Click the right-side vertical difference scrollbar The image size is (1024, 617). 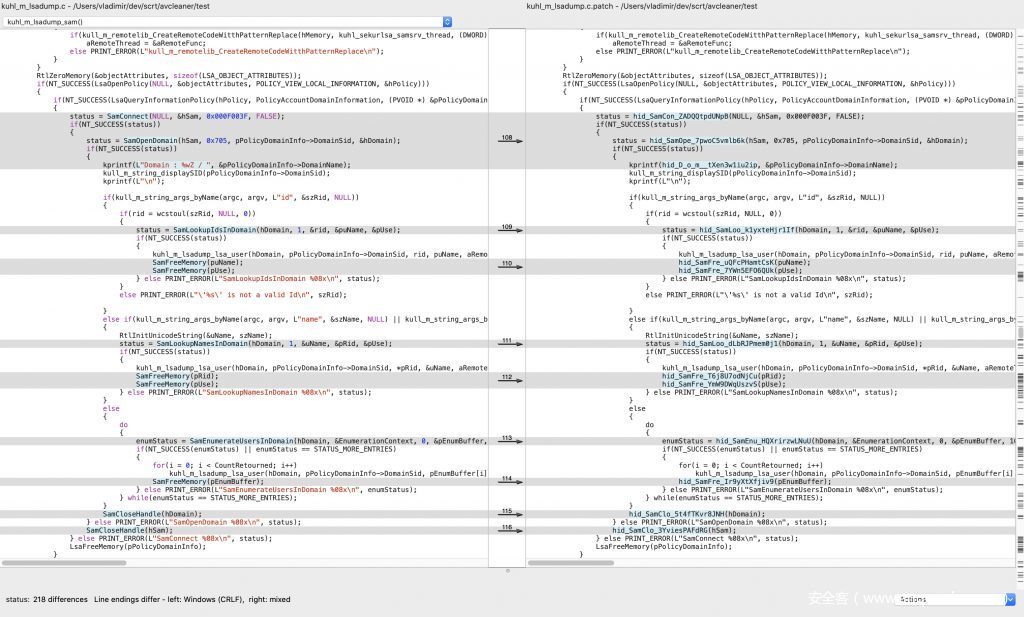click(x=1019, y=300)
